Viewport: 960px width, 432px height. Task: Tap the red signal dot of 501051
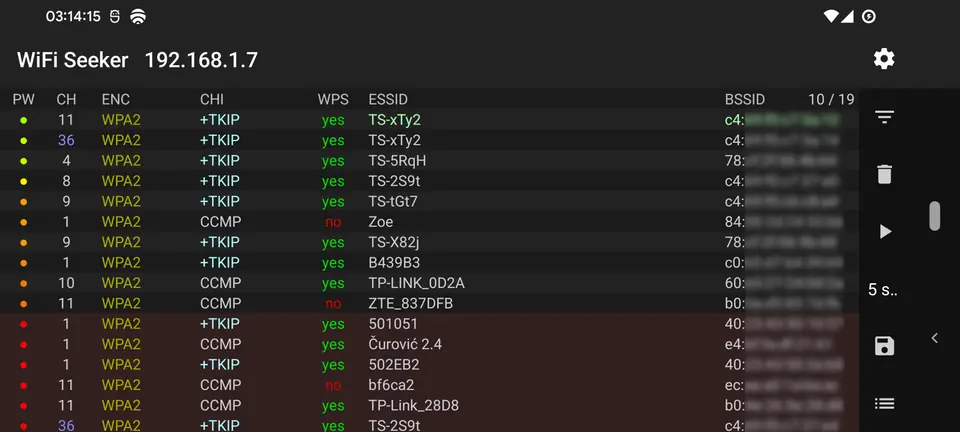24,324
